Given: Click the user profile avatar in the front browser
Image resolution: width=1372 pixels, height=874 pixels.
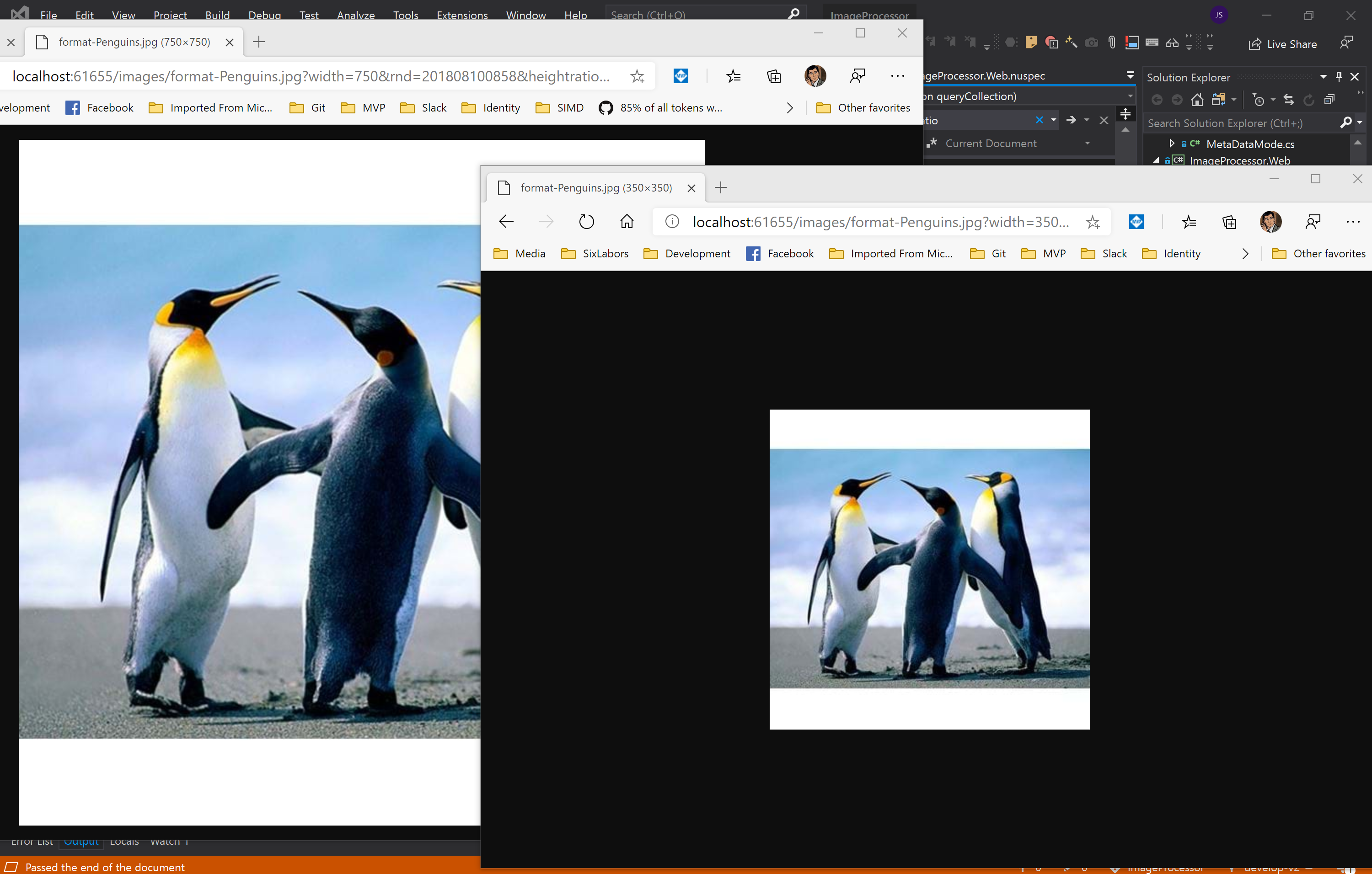Looking at the screenshot, I should [1270, 222].
